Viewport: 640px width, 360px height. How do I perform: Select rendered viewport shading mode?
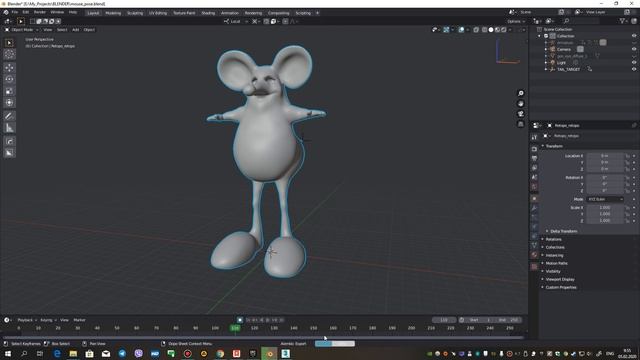tap(504, 30)
